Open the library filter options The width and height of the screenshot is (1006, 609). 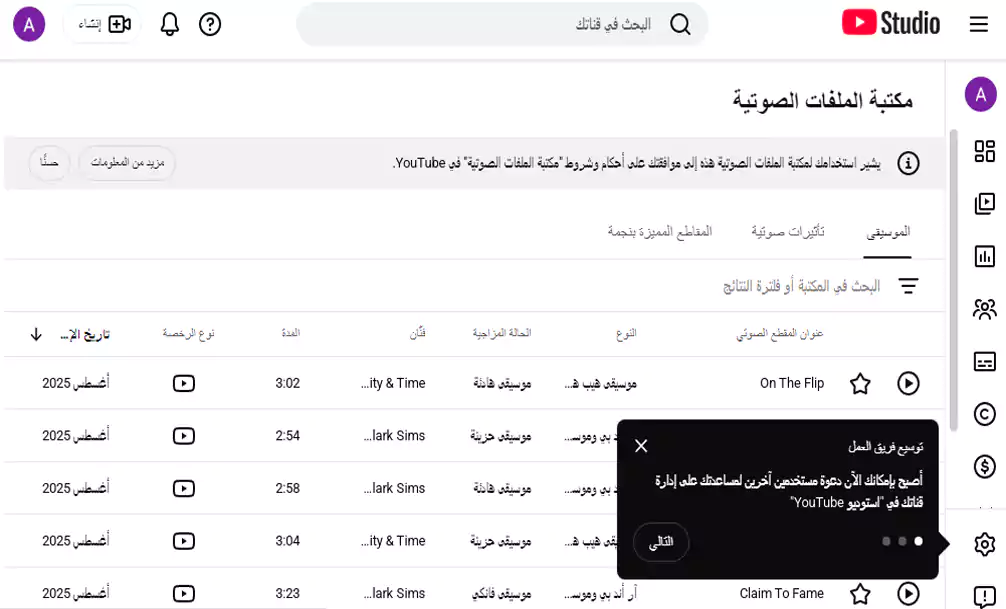click(909, 285)
